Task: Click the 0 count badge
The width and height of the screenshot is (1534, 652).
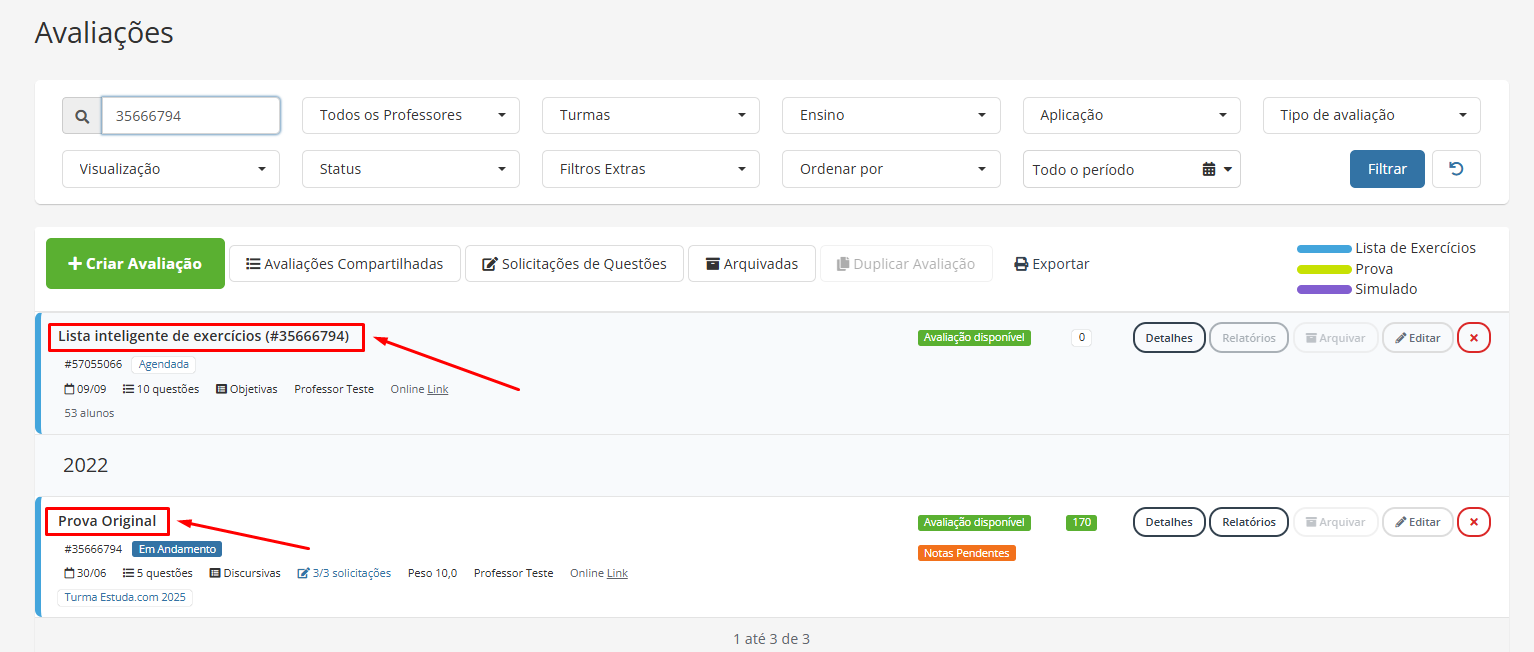Action: tap(1081, 338)
